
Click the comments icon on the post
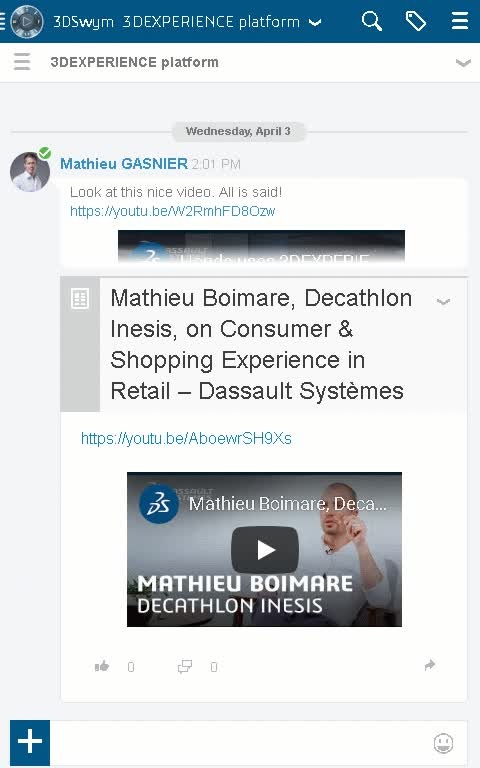tap(185, 666)
